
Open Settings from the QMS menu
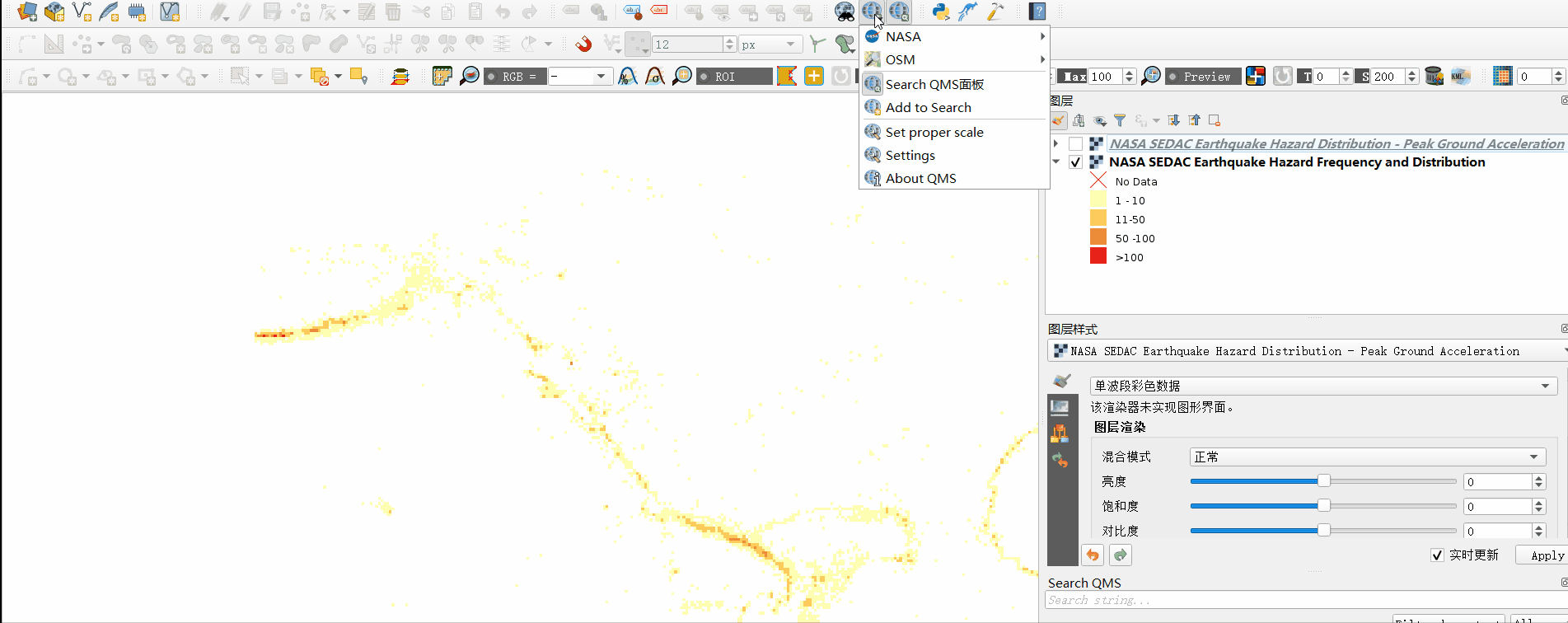click(x=954, y=155)
